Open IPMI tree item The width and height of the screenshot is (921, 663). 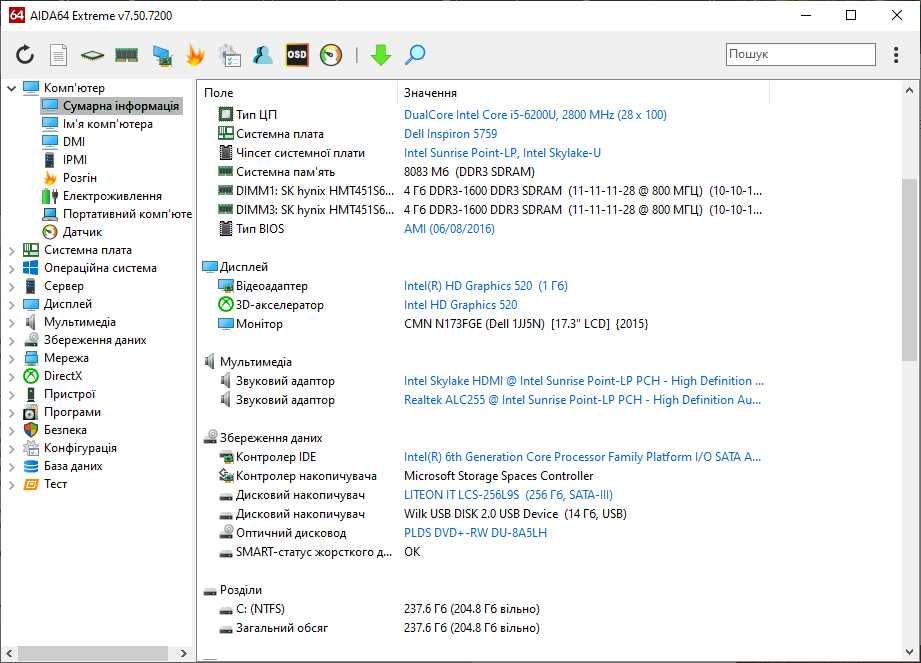tap(75, 160)
